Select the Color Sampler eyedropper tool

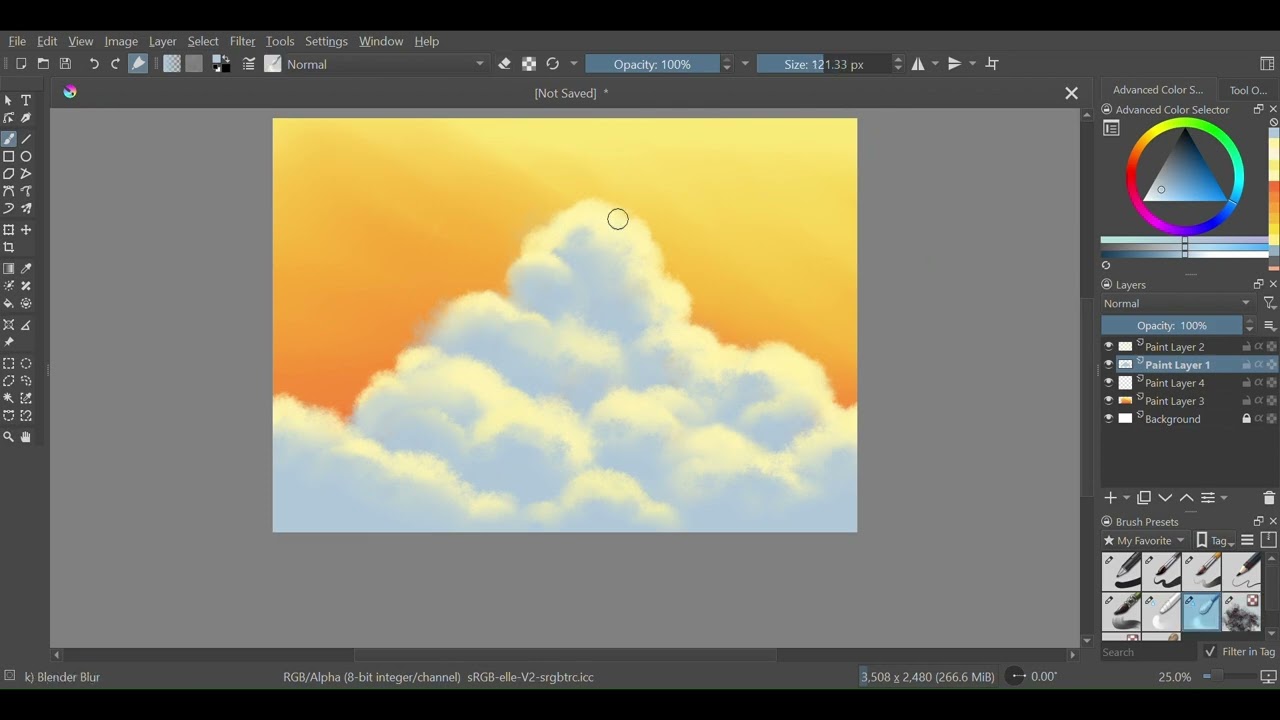point(27,269)
